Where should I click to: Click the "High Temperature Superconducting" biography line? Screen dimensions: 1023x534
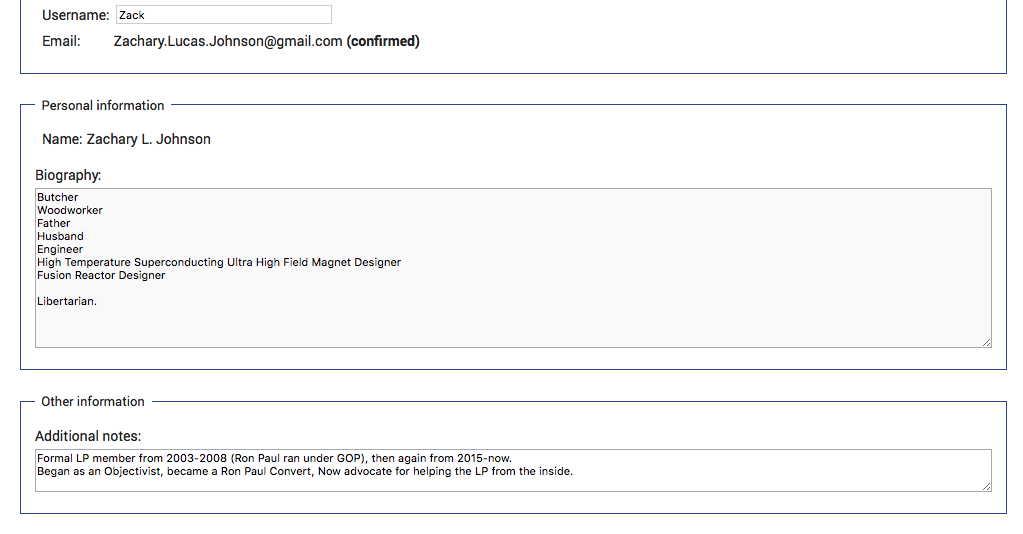219,263
